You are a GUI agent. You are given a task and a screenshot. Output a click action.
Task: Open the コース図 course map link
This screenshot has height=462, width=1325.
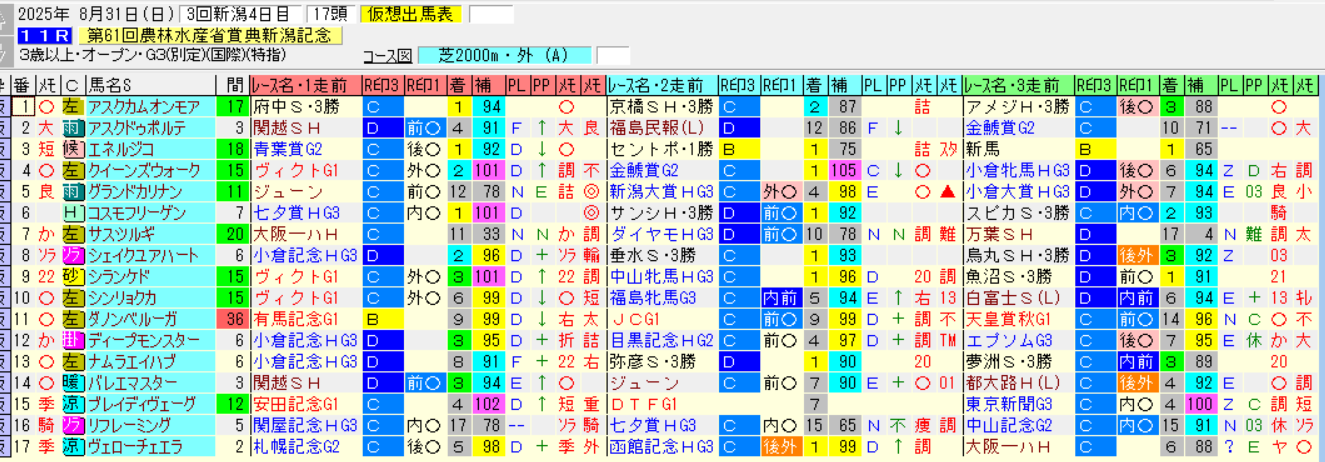coord(387,55)
